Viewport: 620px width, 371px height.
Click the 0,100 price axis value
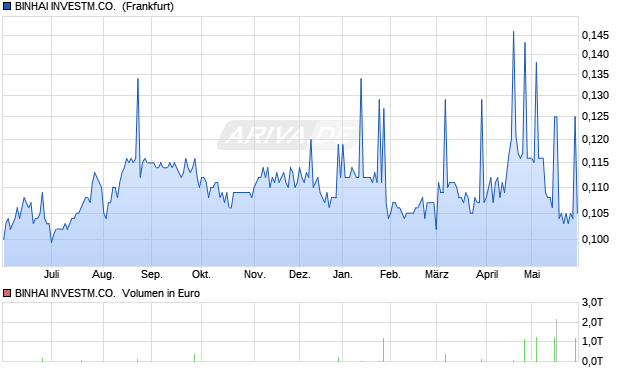[x=595, y=239]
